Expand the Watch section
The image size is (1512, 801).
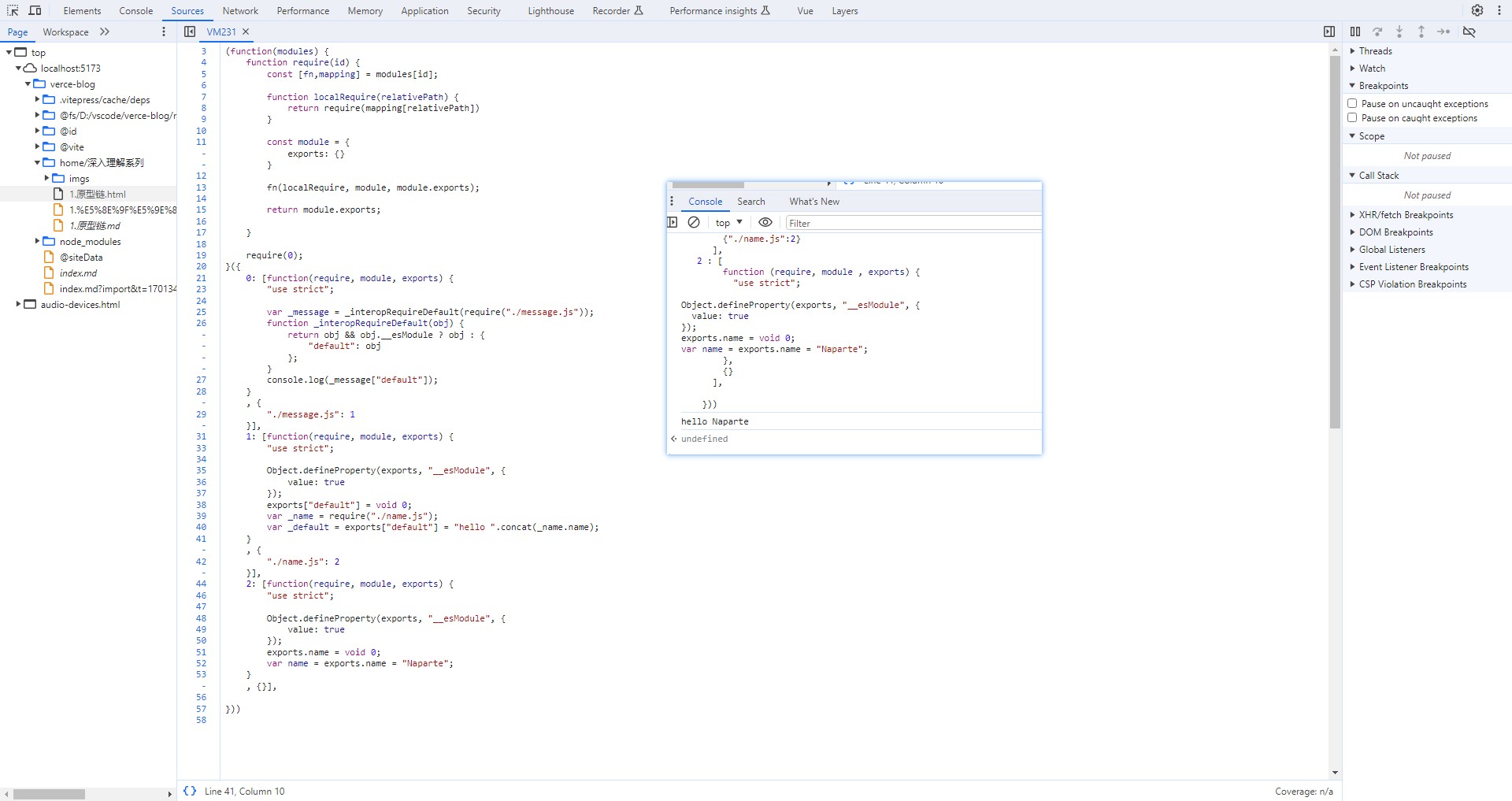1372,69
